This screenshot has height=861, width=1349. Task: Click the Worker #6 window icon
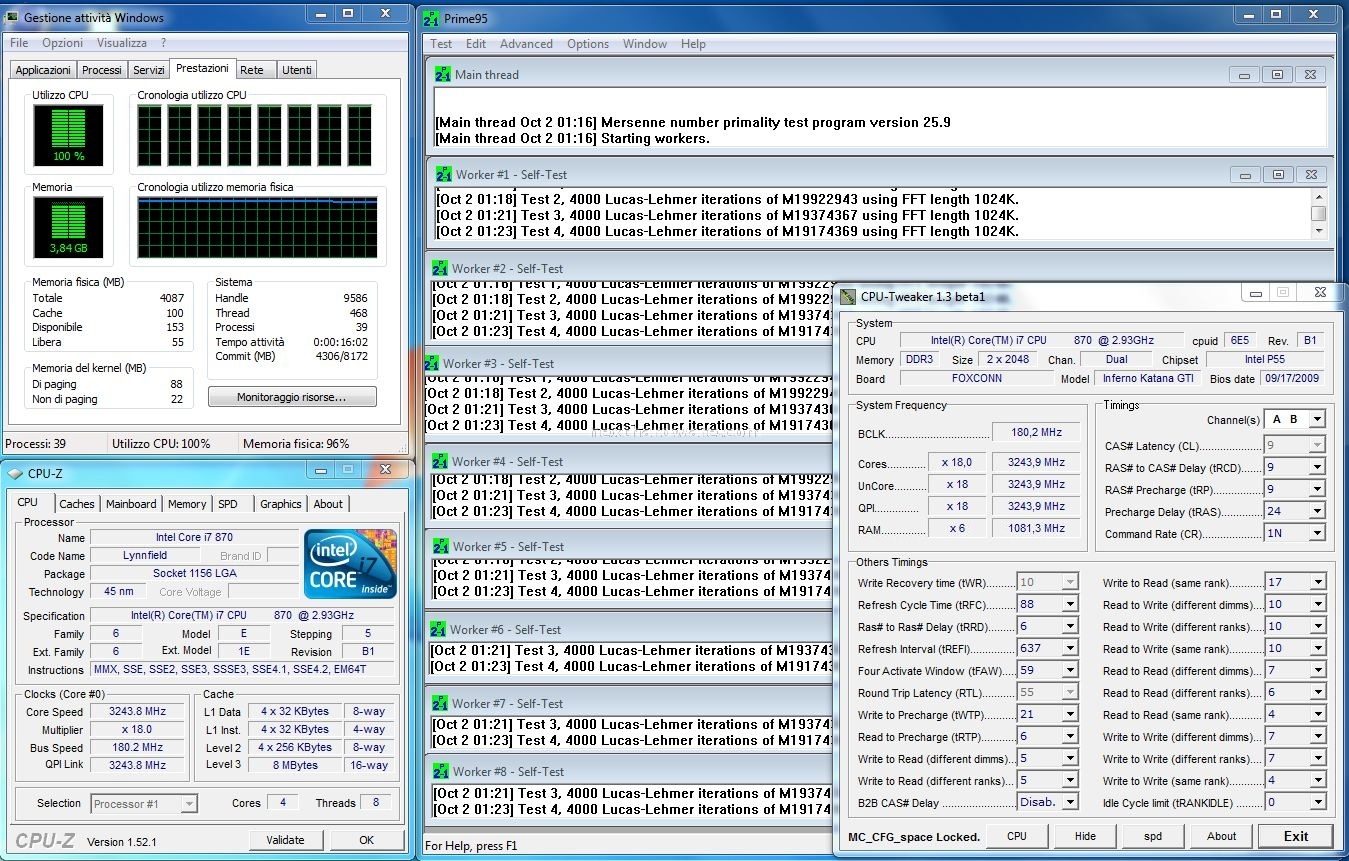(438, 629)
